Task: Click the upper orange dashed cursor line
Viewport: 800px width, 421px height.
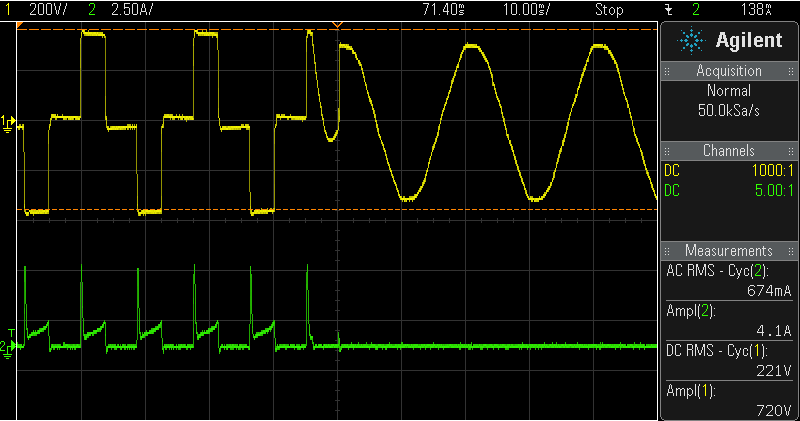Action: tap(337, 30)
